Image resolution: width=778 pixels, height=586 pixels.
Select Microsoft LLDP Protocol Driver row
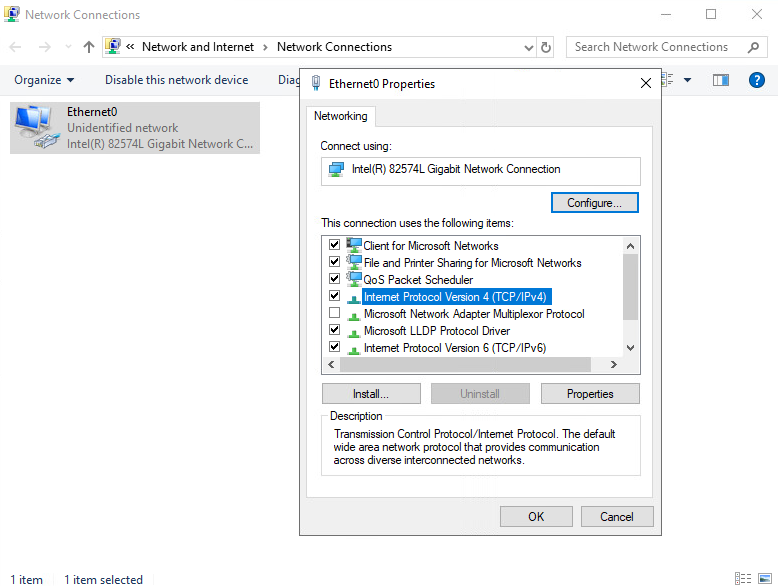pyautogui.click(x=437, y=331)
